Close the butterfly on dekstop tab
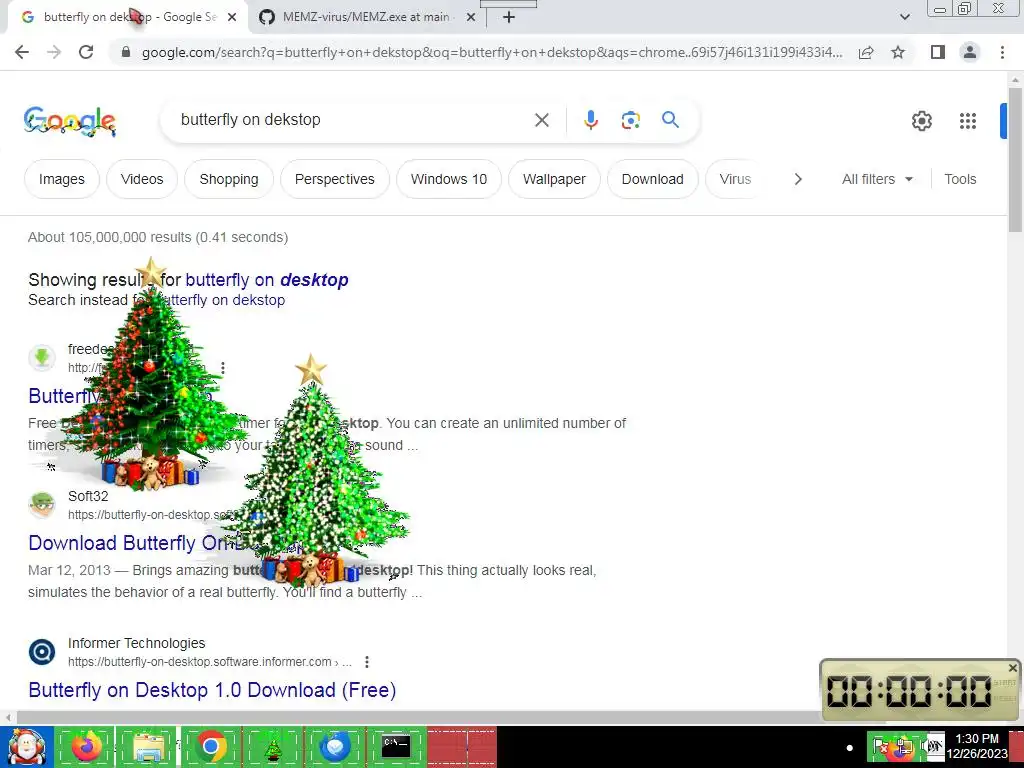 [232, 18]
